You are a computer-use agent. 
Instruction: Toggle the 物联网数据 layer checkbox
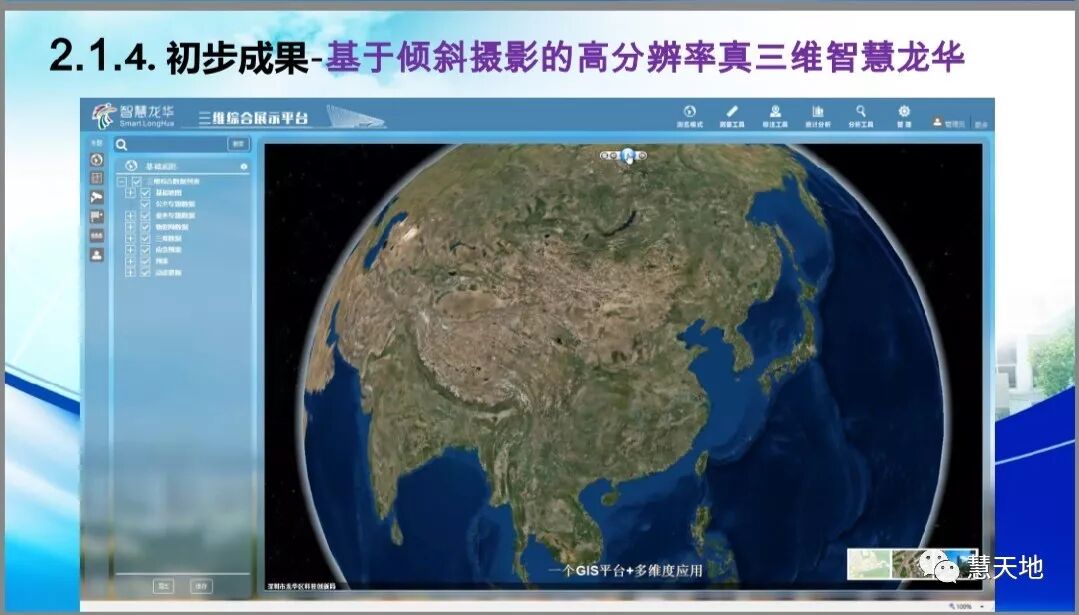(145, 227)
